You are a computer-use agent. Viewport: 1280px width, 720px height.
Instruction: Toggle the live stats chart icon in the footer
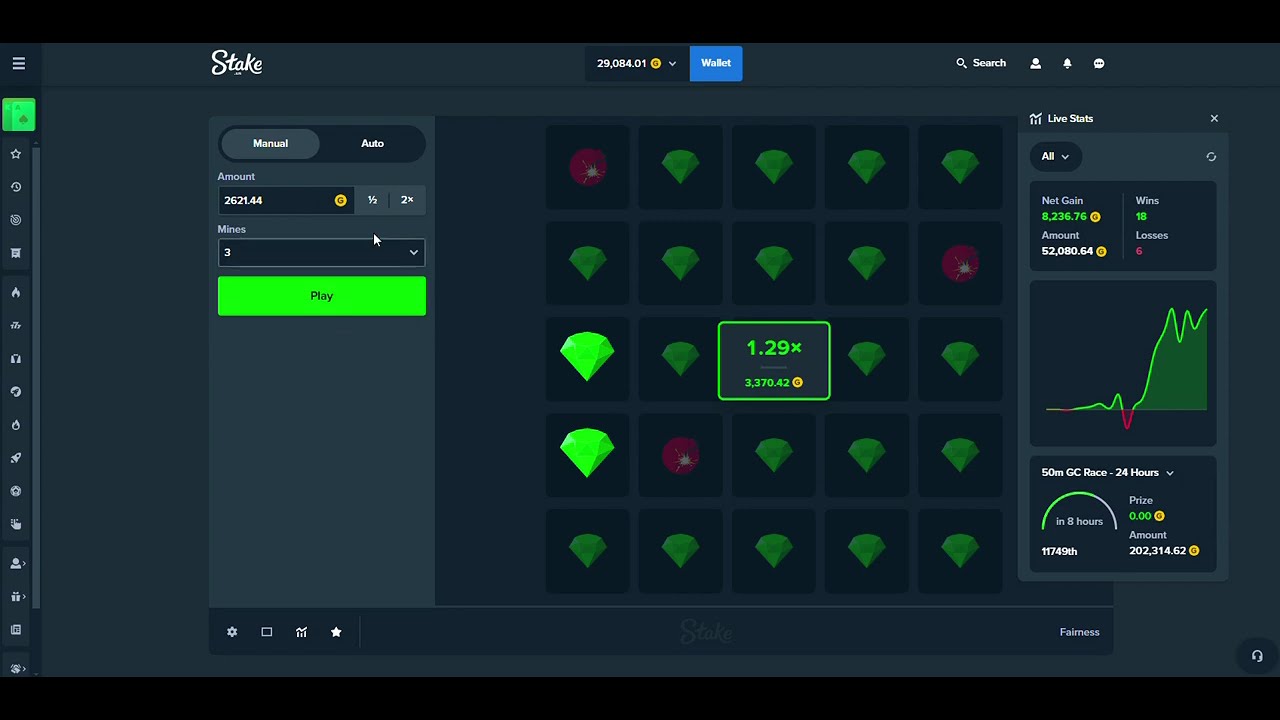click(301, 632)
